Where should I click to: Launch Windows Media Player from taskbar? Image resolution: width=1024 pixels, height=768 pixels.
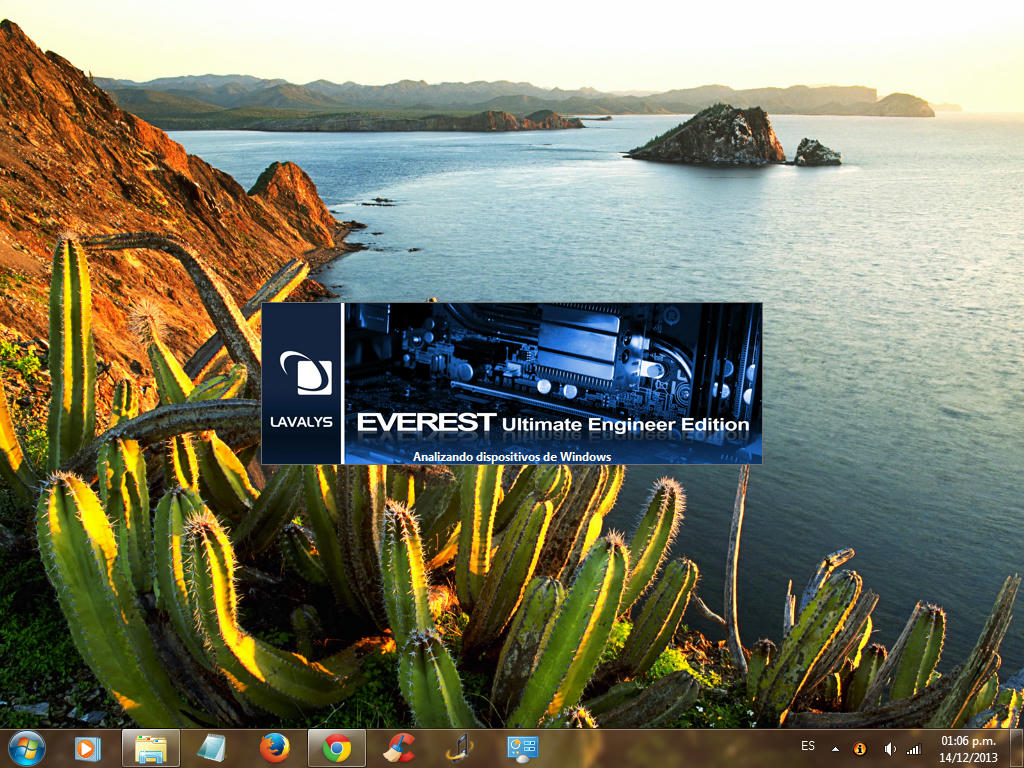click(88, 748)
